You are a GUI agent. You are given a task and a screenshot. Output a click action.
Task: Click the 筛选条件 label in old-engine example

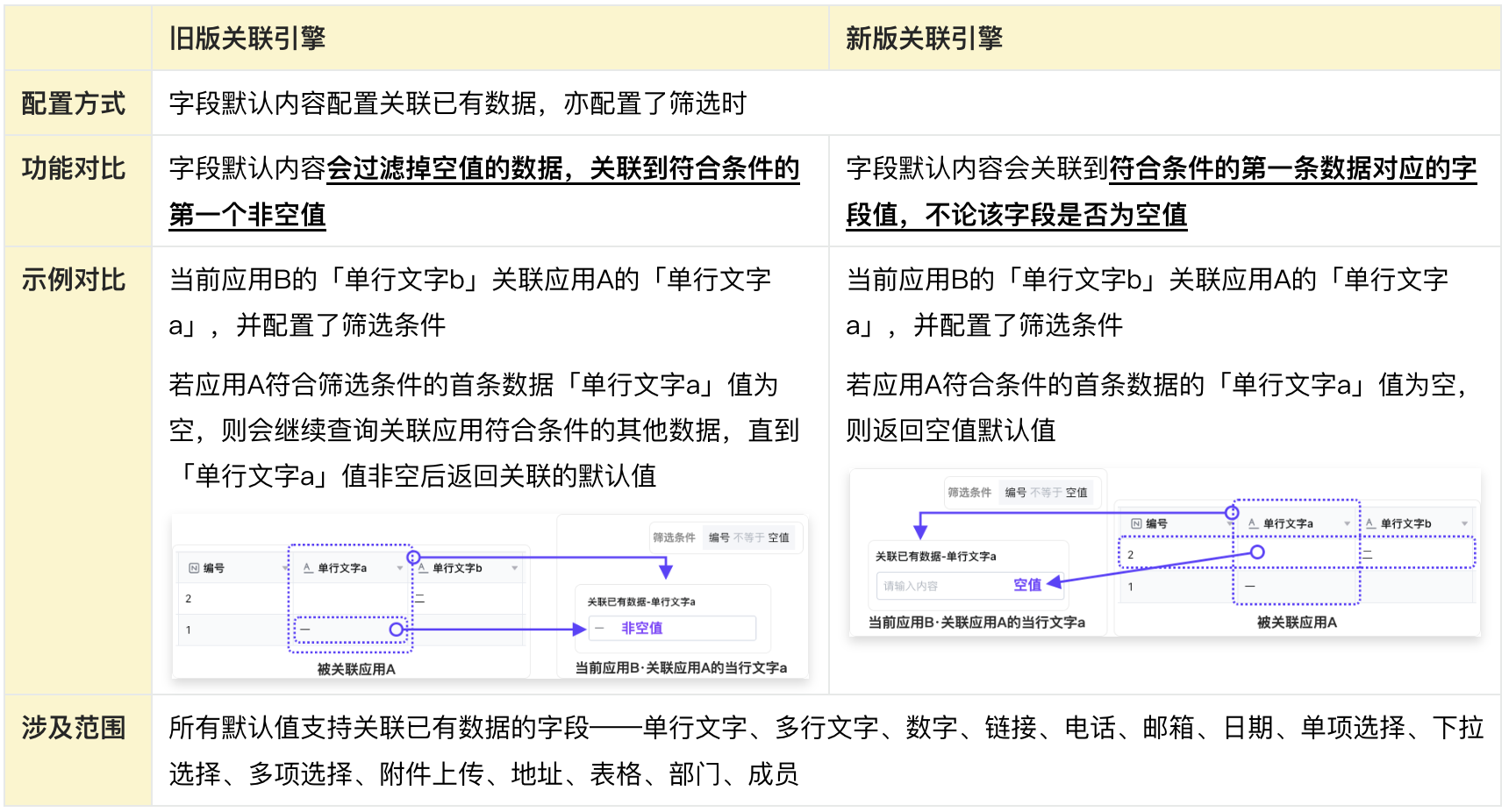[x=674, y=538]
